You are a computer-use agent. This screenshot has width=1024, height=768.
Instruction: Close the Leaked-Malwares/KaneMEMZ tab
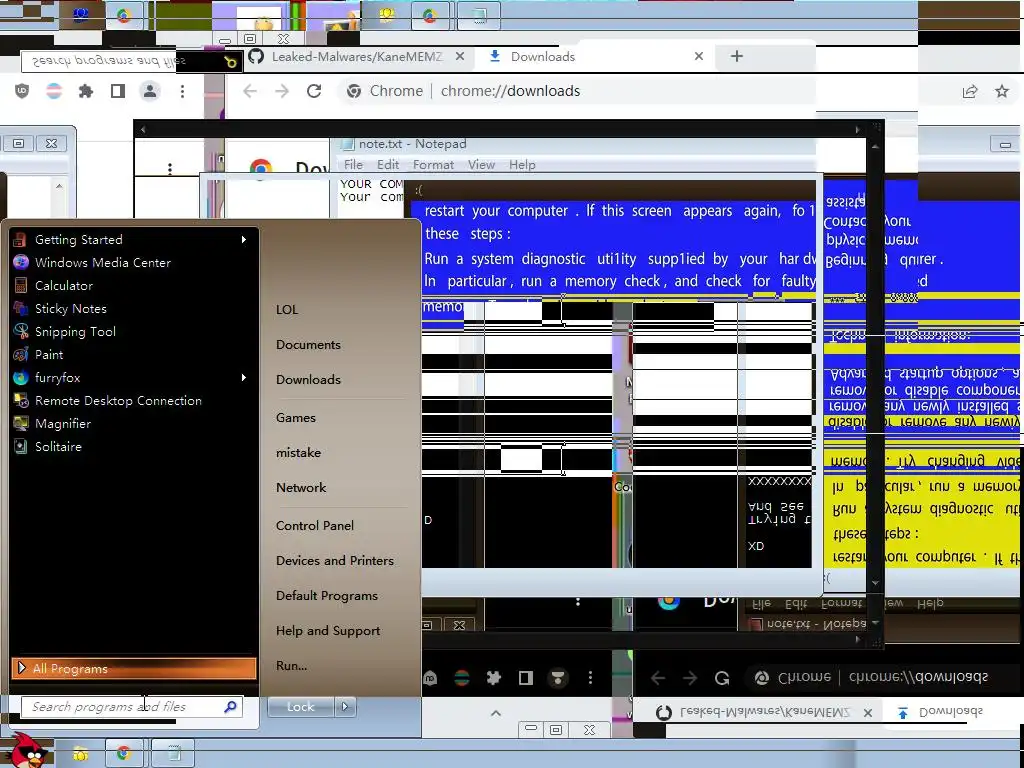(460, 56)
